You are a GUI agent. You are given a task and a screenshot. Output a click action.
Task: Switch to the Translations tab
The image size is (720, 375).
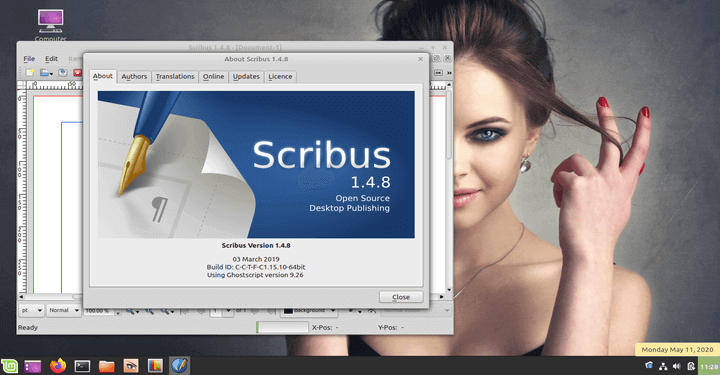click(x=174, y=77)
